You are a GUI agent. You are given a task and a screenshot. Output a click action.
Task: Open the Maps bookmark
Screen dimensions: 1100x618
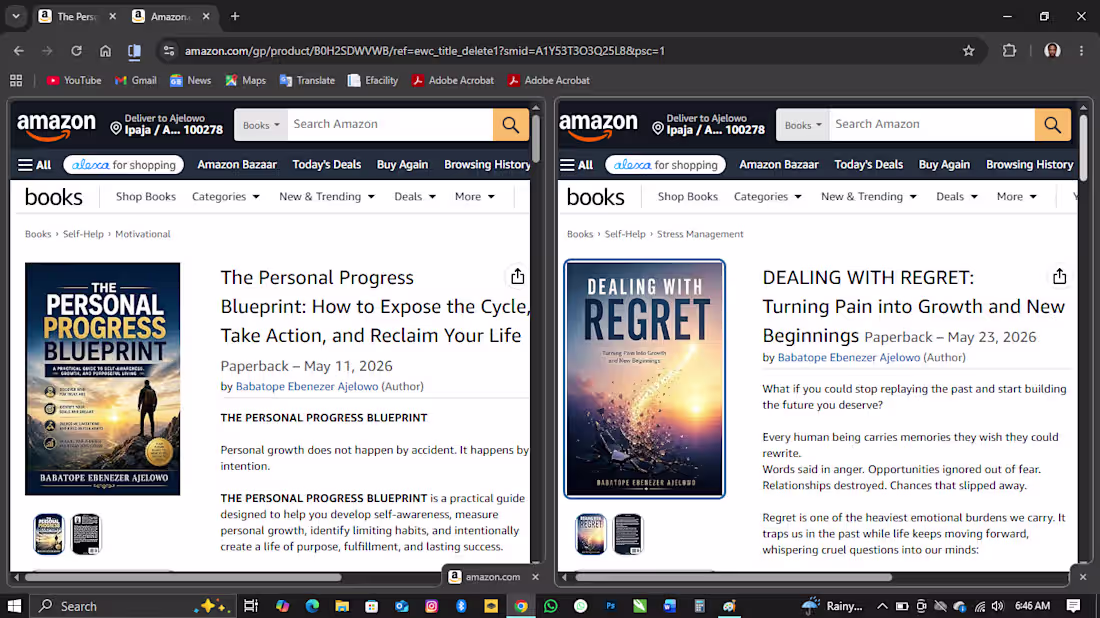pyautogui.click(x=246, y=81)
